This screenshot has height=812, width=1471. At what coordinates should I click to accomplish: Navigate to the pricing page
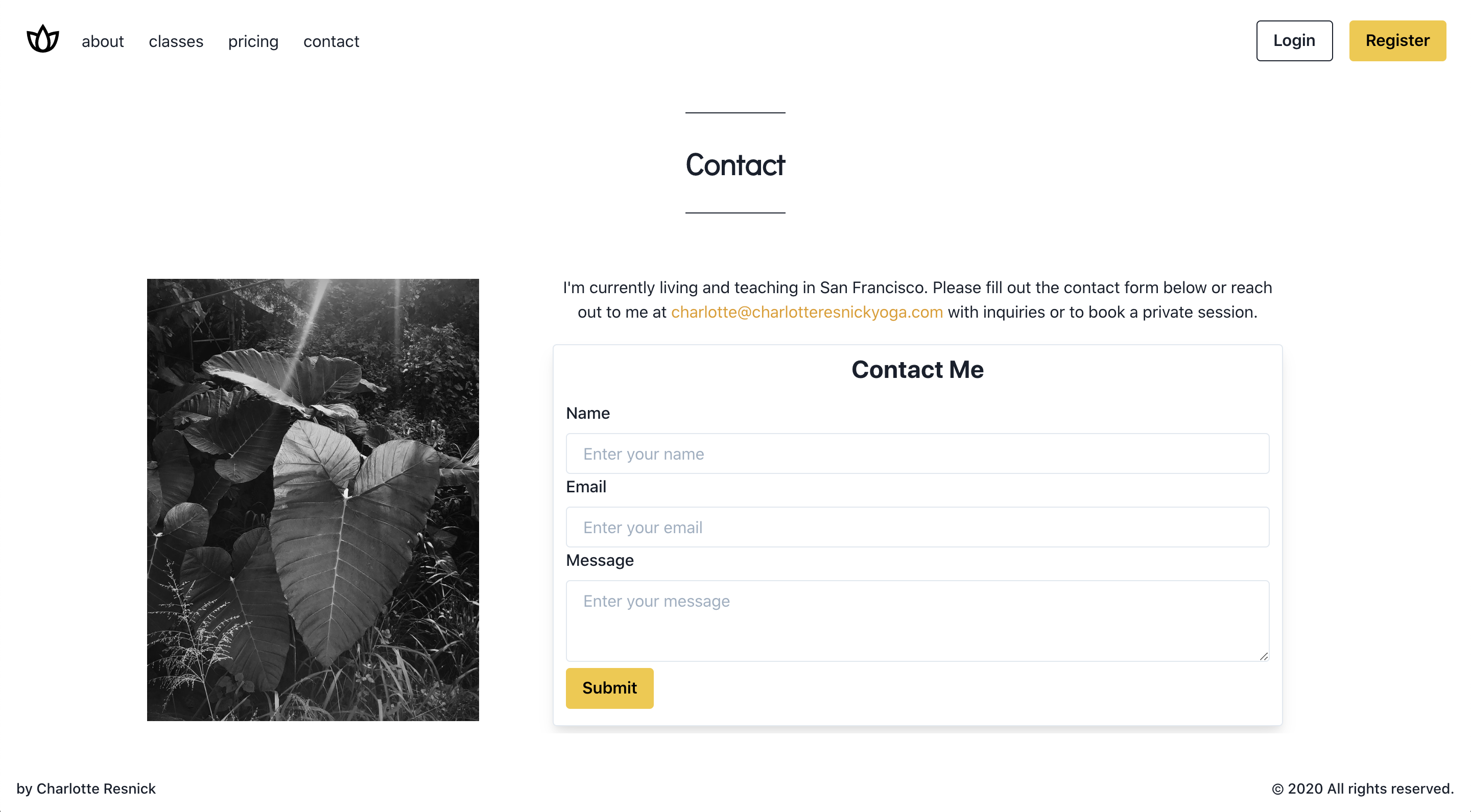pyautogui.click(x=253, y=41)
